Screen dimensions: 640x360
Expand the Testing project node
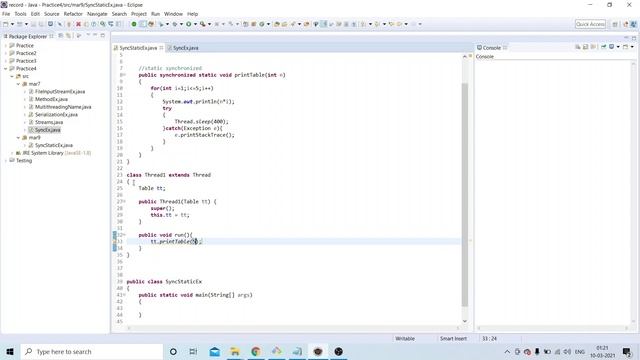point(6,161)
